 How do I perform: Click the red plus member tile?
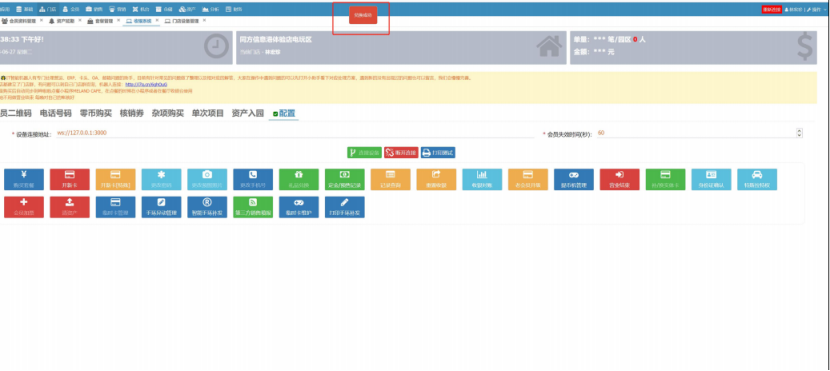click(x=24, y=207)
